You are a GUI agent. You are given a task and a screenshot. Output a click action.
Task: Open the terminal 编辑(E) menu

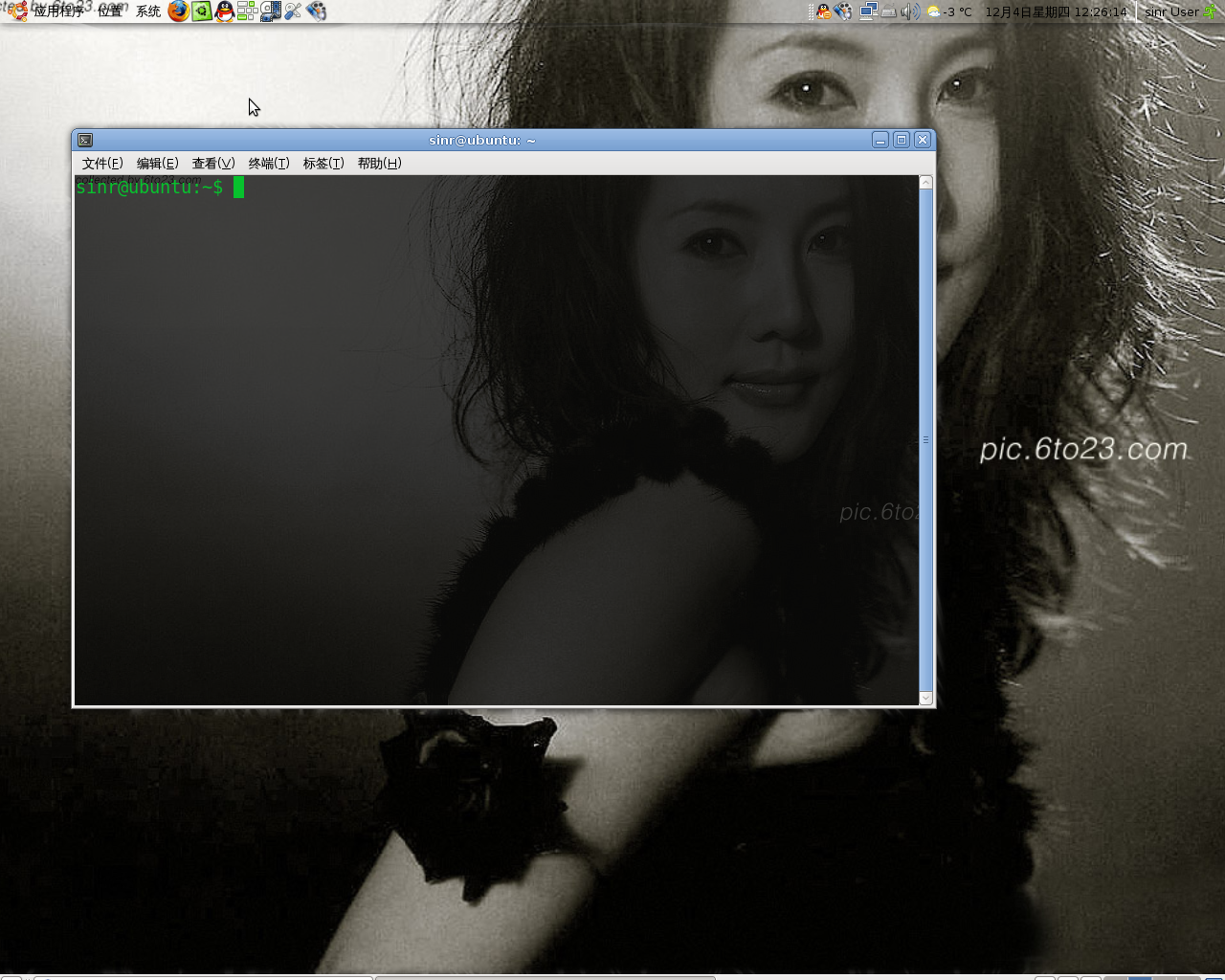click(x=157, y=164)
